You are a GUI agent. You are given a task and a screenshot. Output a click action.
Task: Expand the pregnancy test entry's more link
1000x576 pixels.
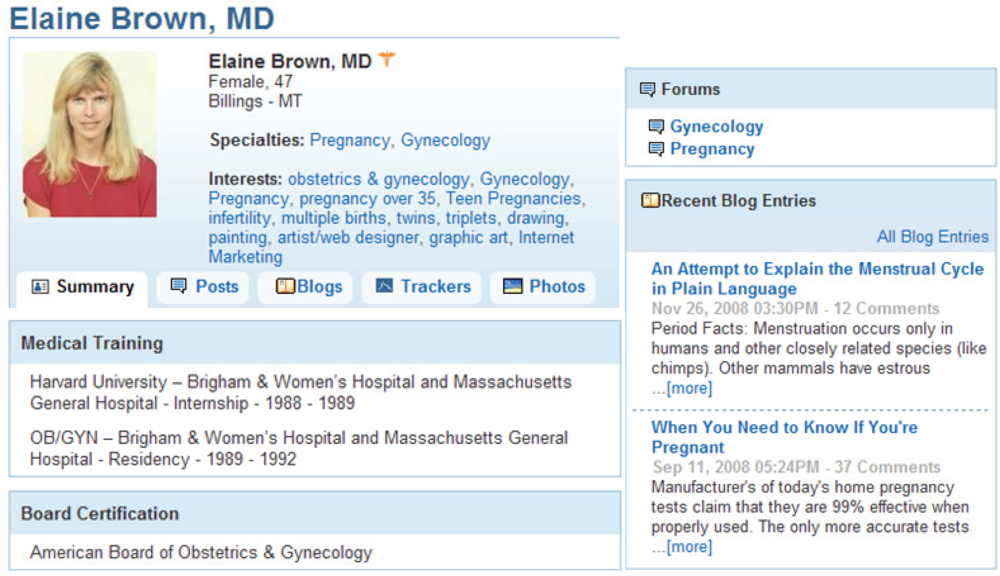[x=689, y=546]
